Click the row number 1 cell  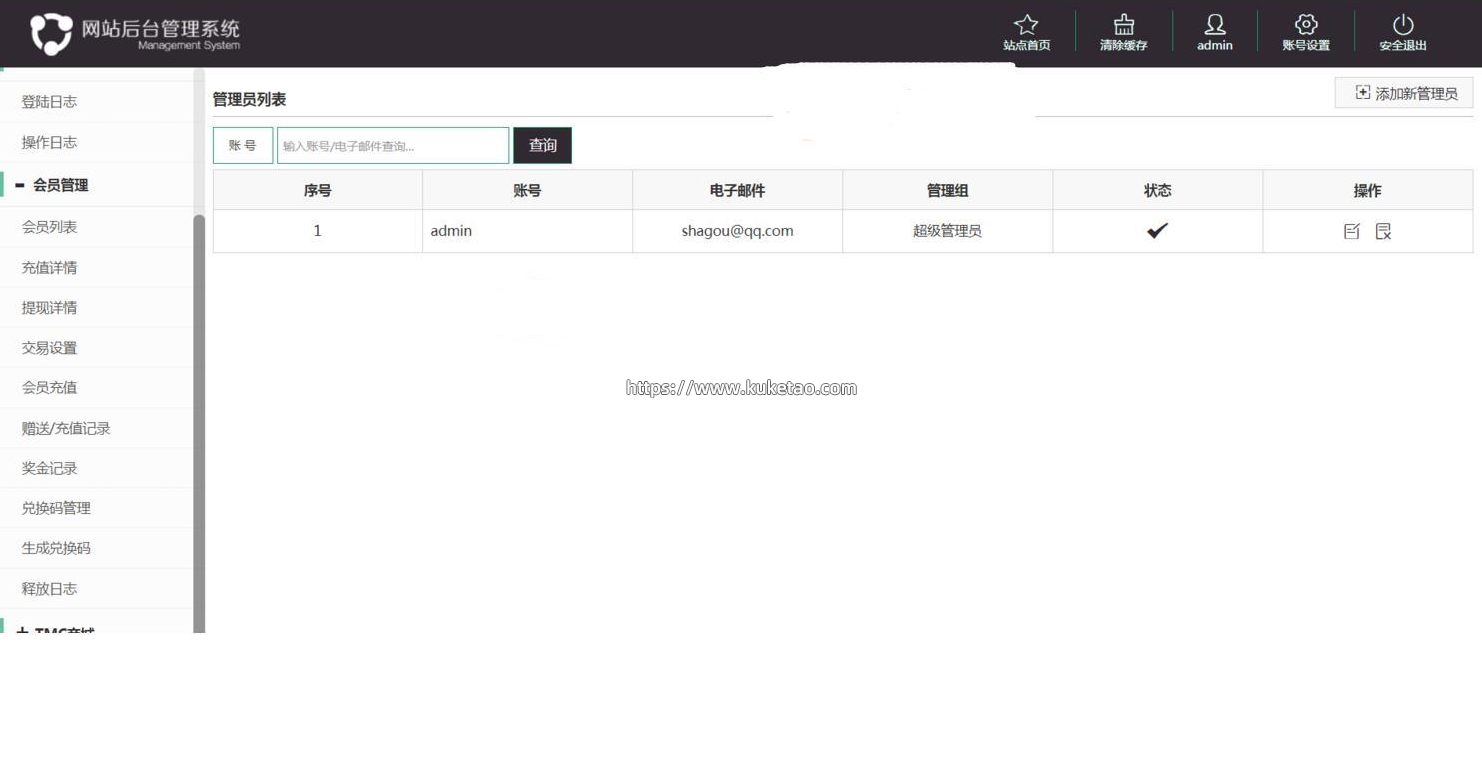(x=318, y=231)
